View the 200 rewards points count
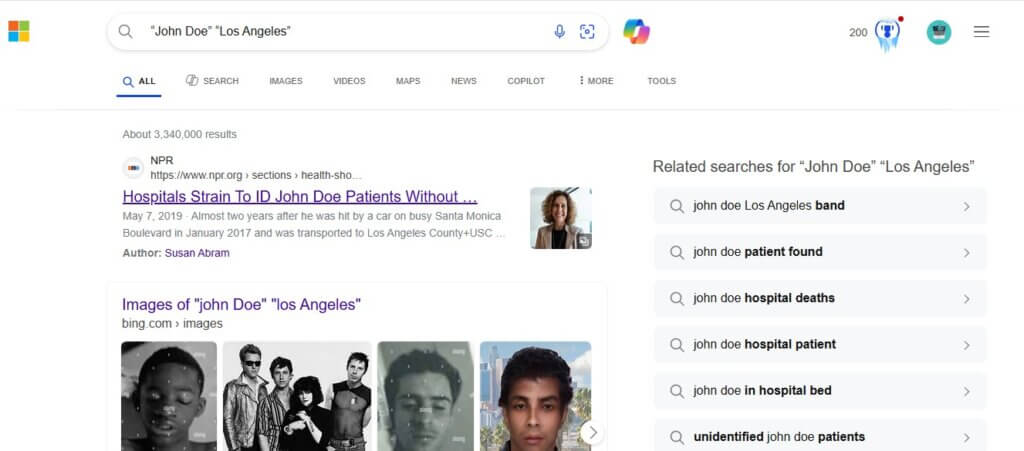 (x=858, y=33)
